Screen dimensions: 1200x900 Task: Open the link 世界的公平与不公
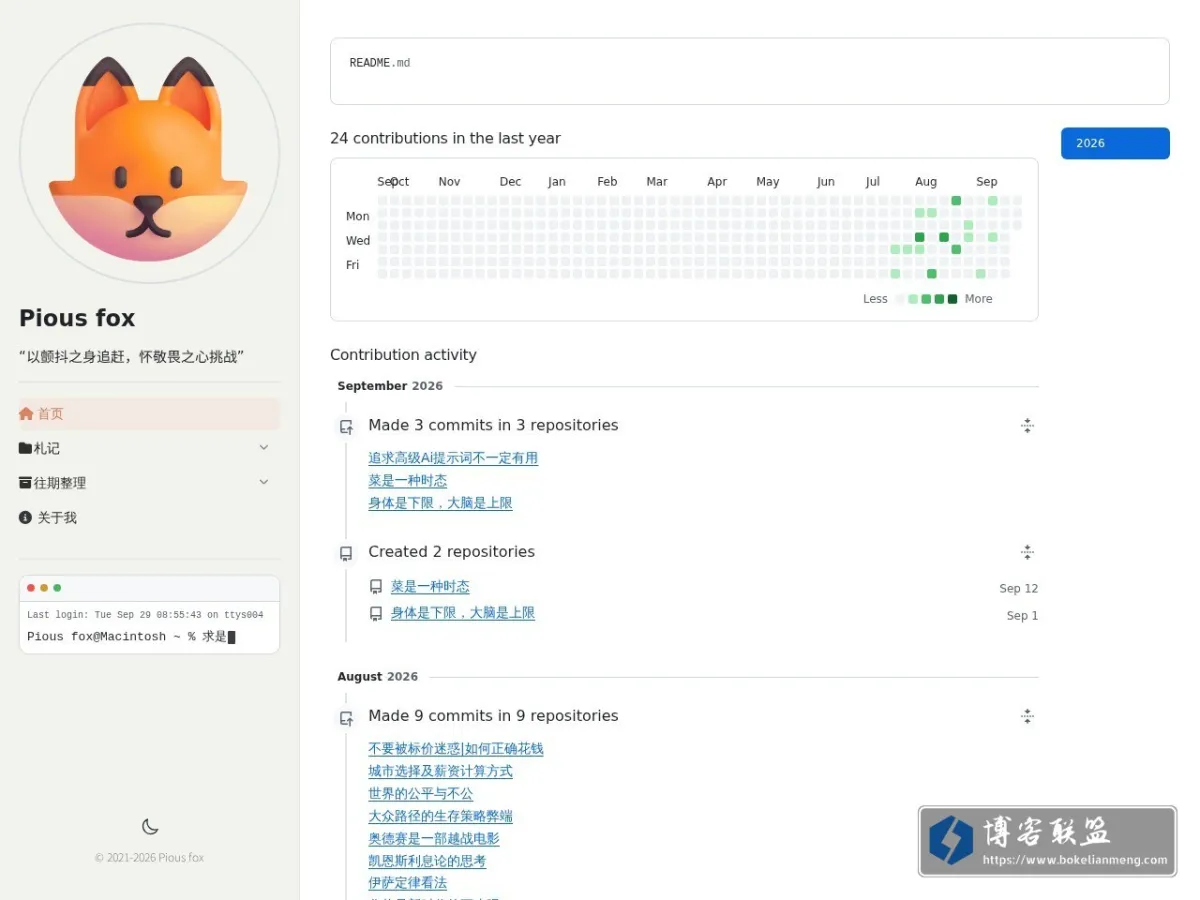(421, 794)
